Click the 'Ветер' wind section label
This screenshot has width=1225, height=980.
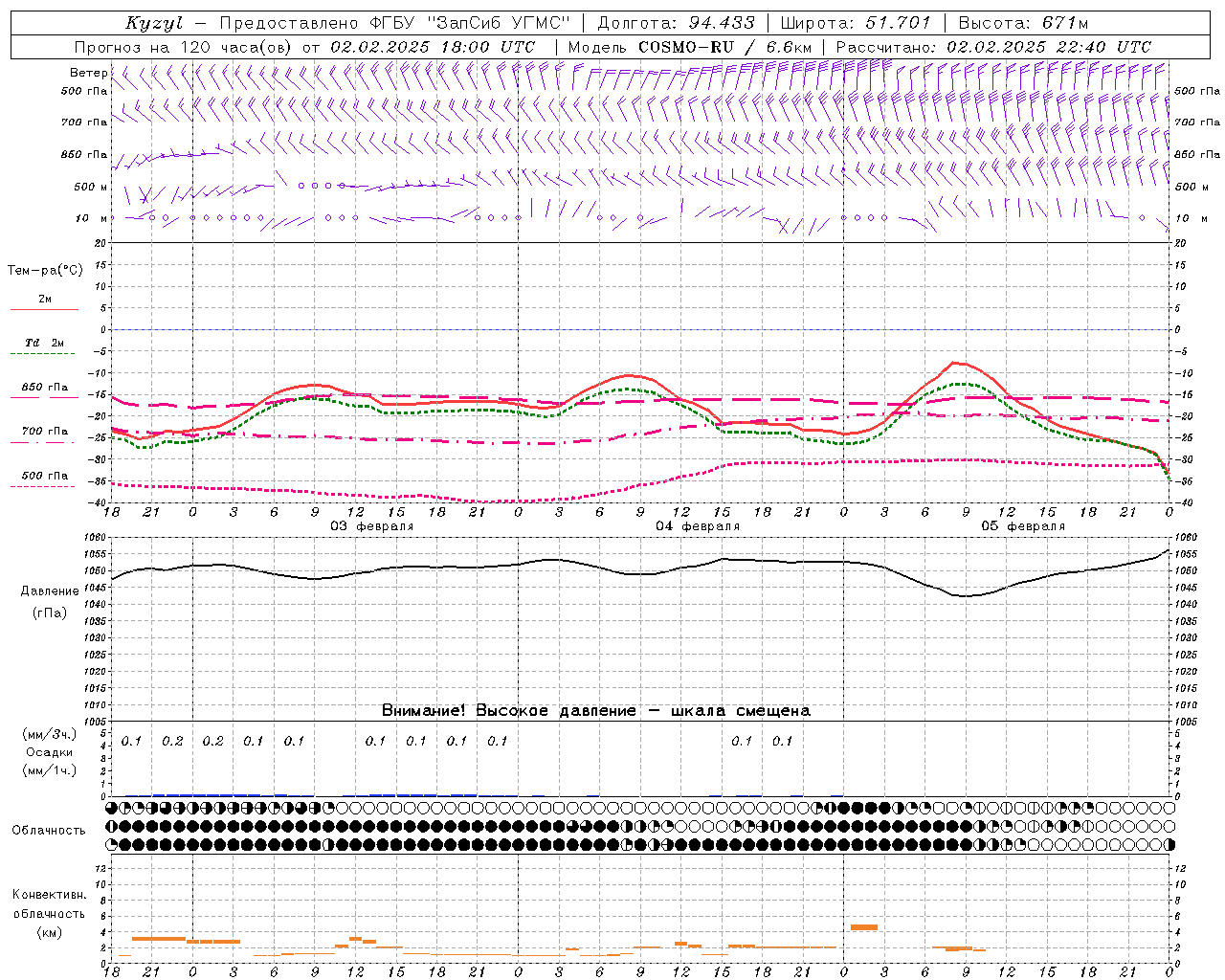[x=88, y=73]
